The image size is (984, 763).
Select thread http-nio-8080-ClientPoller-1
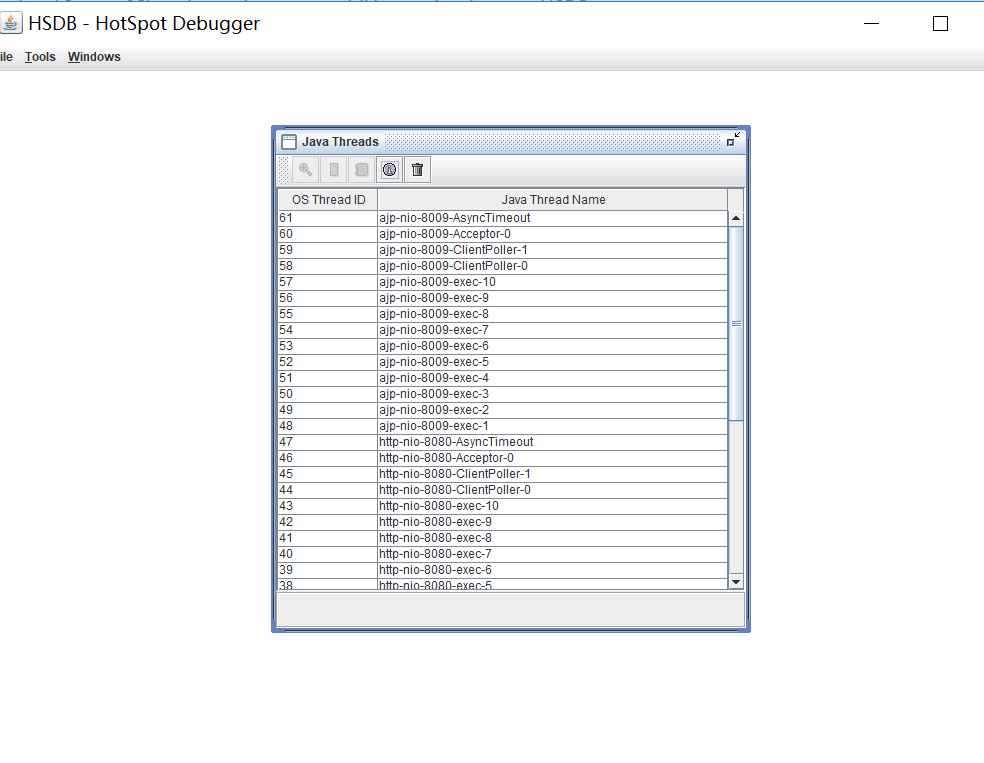(x=553, y=474)
